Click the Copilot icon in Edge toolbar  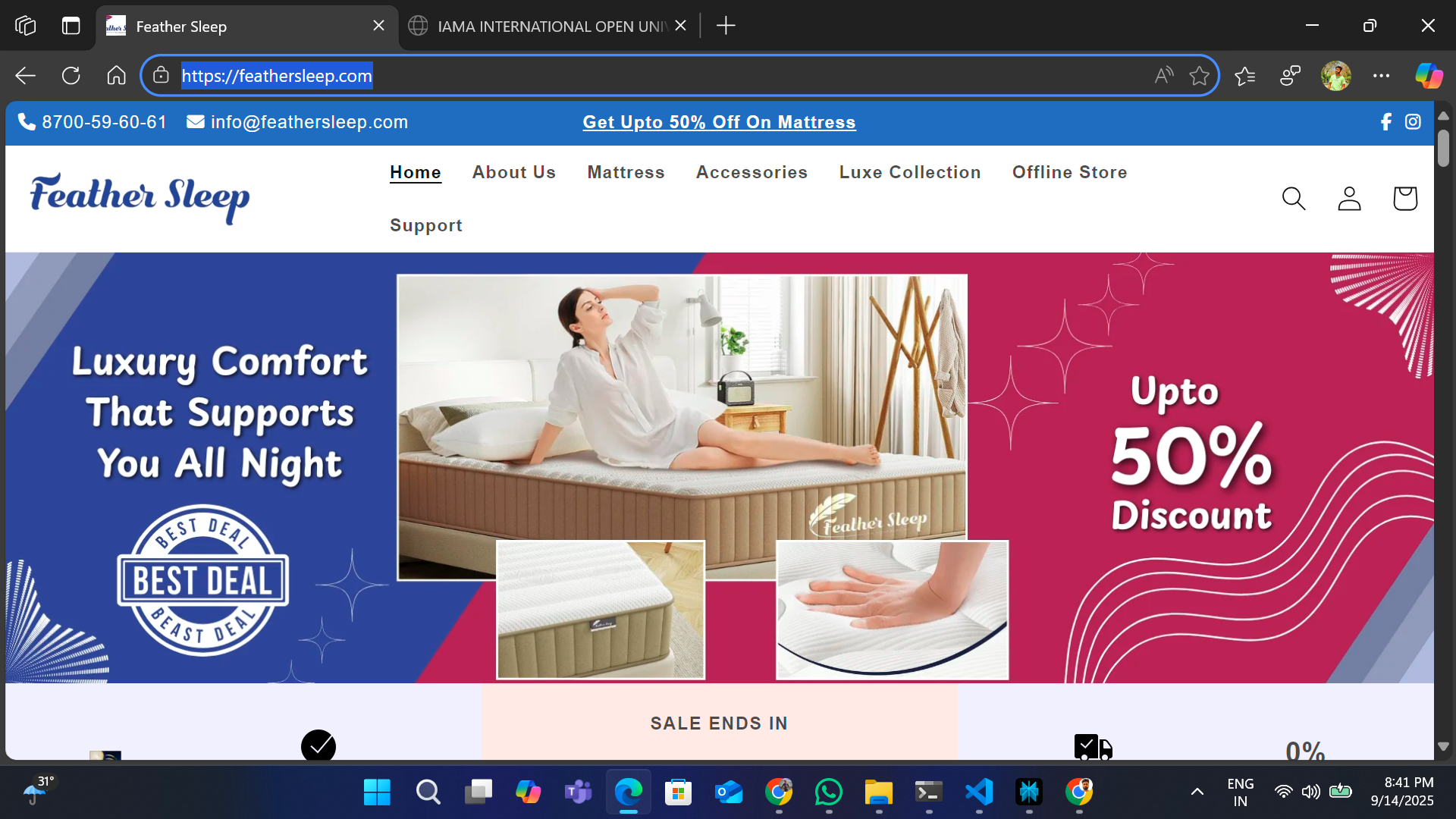1429,76
